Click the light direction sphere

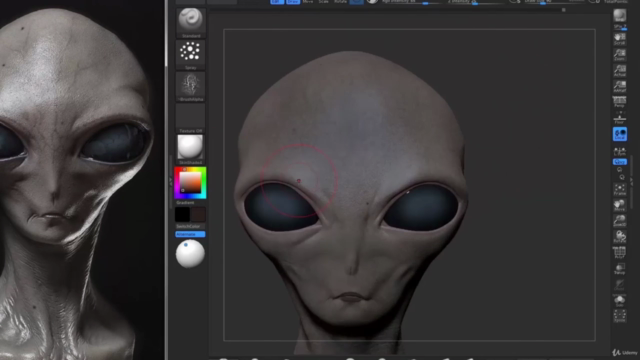[190, 254]
